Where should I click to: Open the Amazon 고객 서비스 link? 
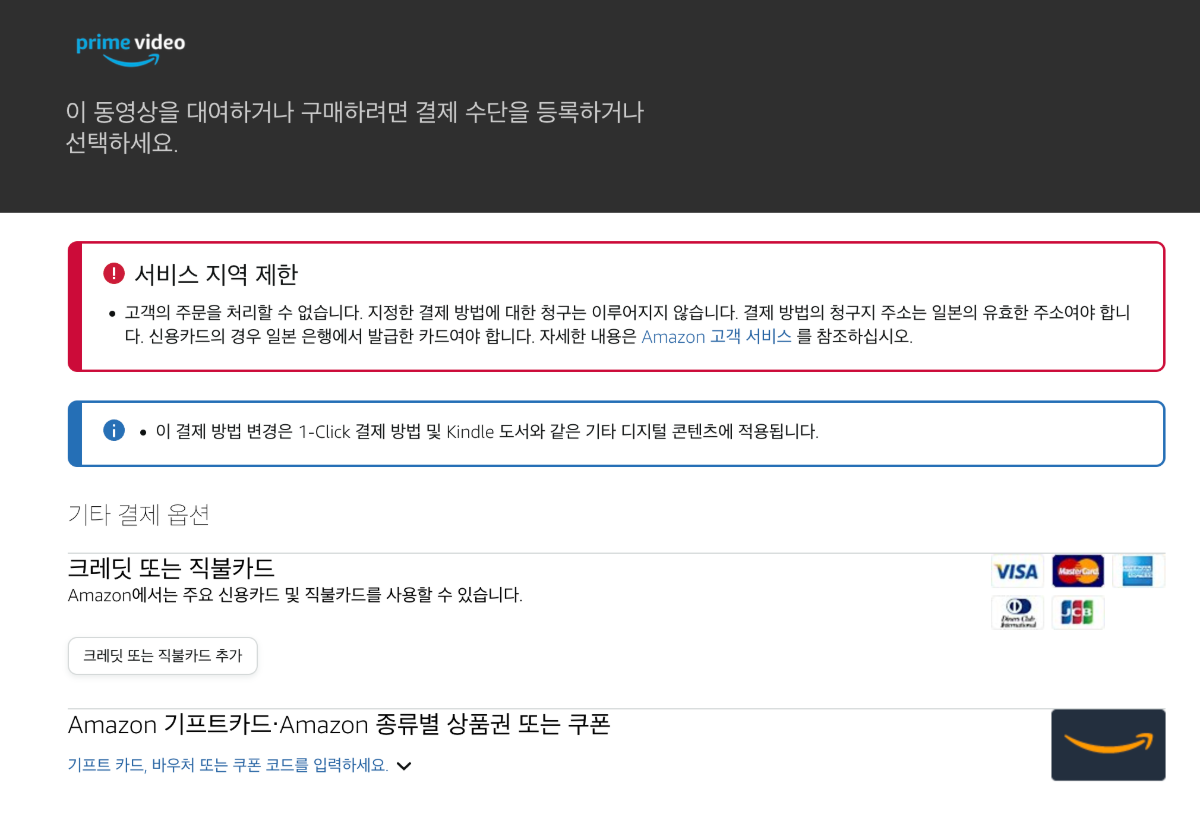pos(717,337)
